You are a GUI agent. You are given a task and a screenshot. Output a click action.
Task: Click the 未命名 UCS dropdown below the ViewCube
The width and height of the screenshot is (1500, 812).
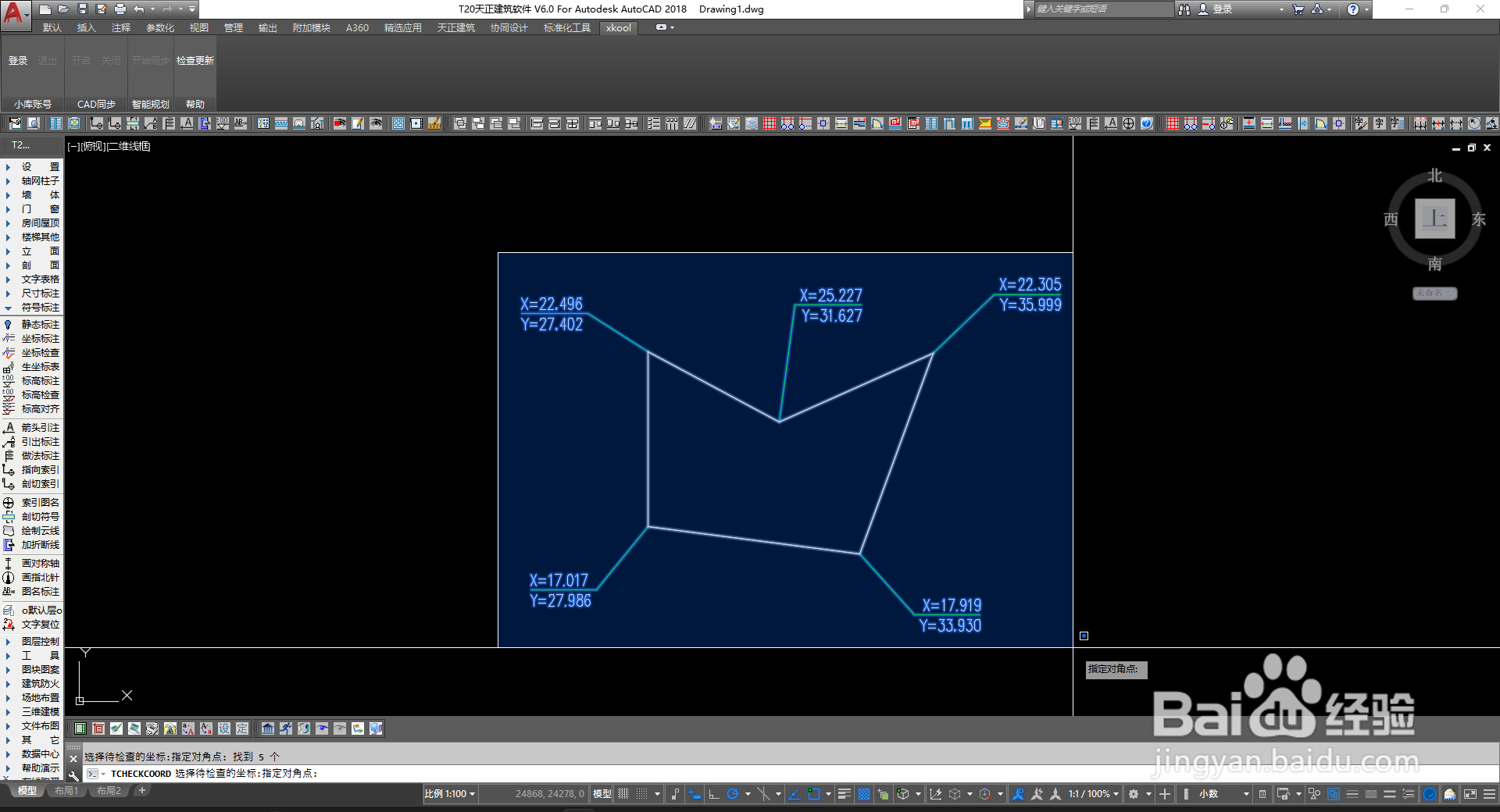coord(1434,294)
